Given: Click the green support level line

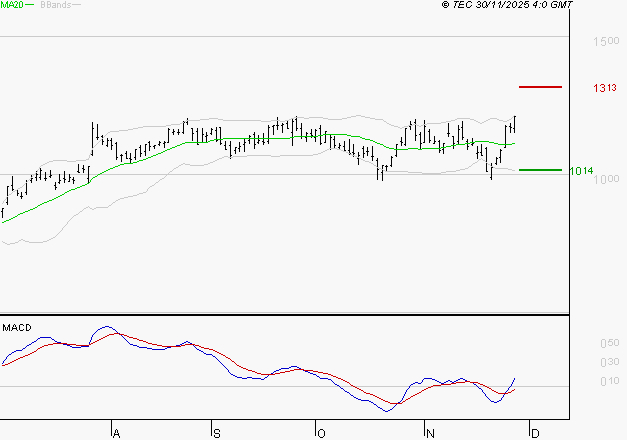Looking at the screenshot, I should 540,170.
